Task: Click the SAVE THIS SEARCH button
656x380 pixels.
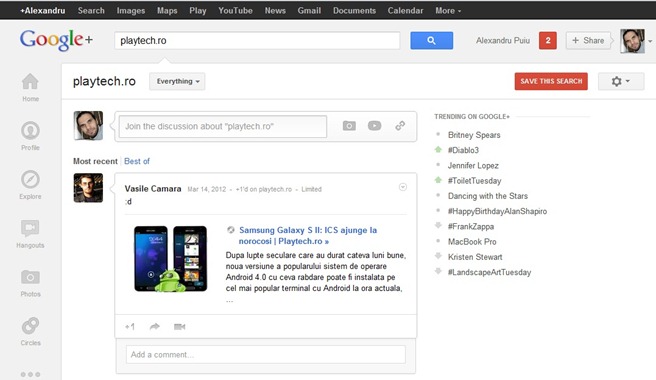Action: (x=551, y=81)
